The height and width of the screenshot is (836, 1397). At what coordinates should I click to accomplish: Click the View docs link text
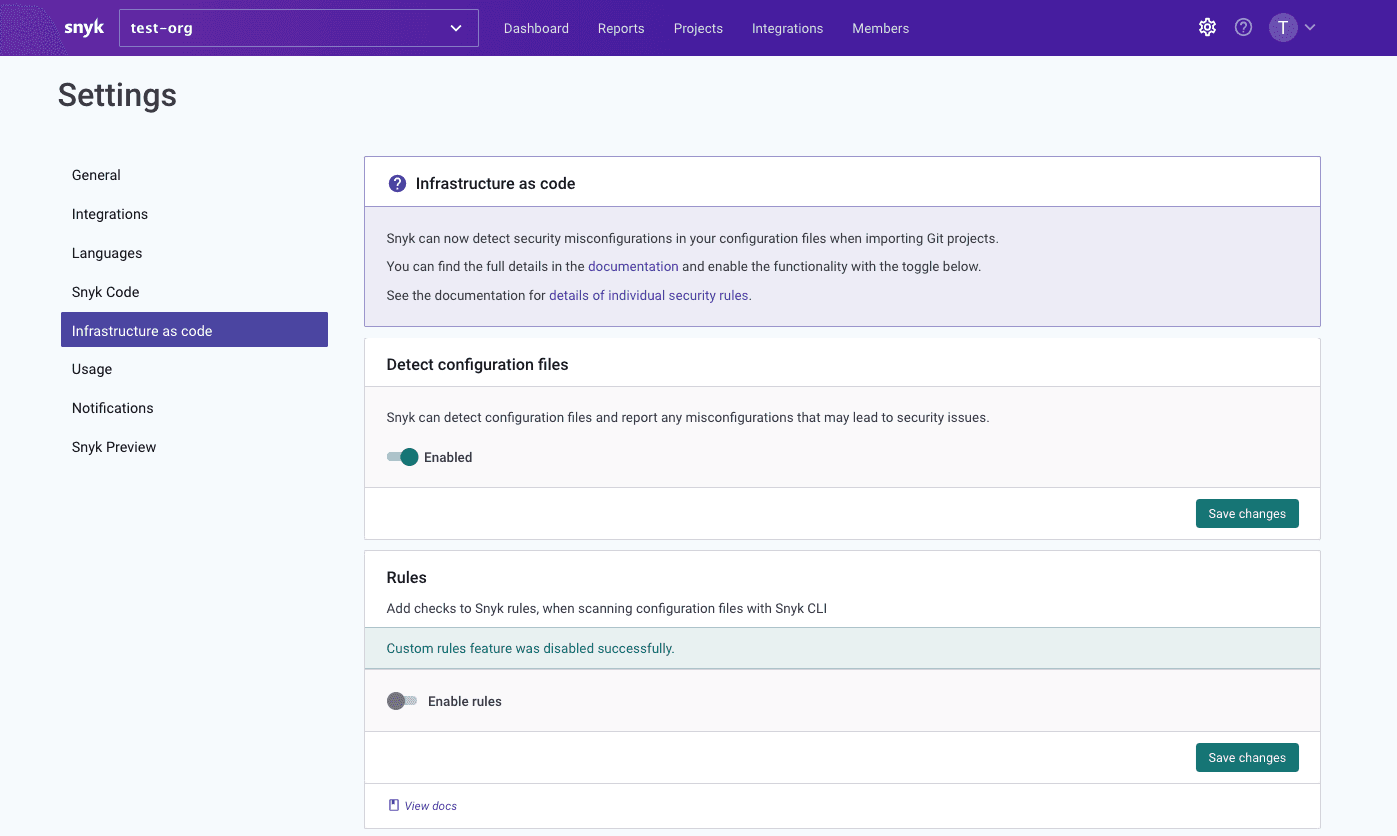[431, 806]
